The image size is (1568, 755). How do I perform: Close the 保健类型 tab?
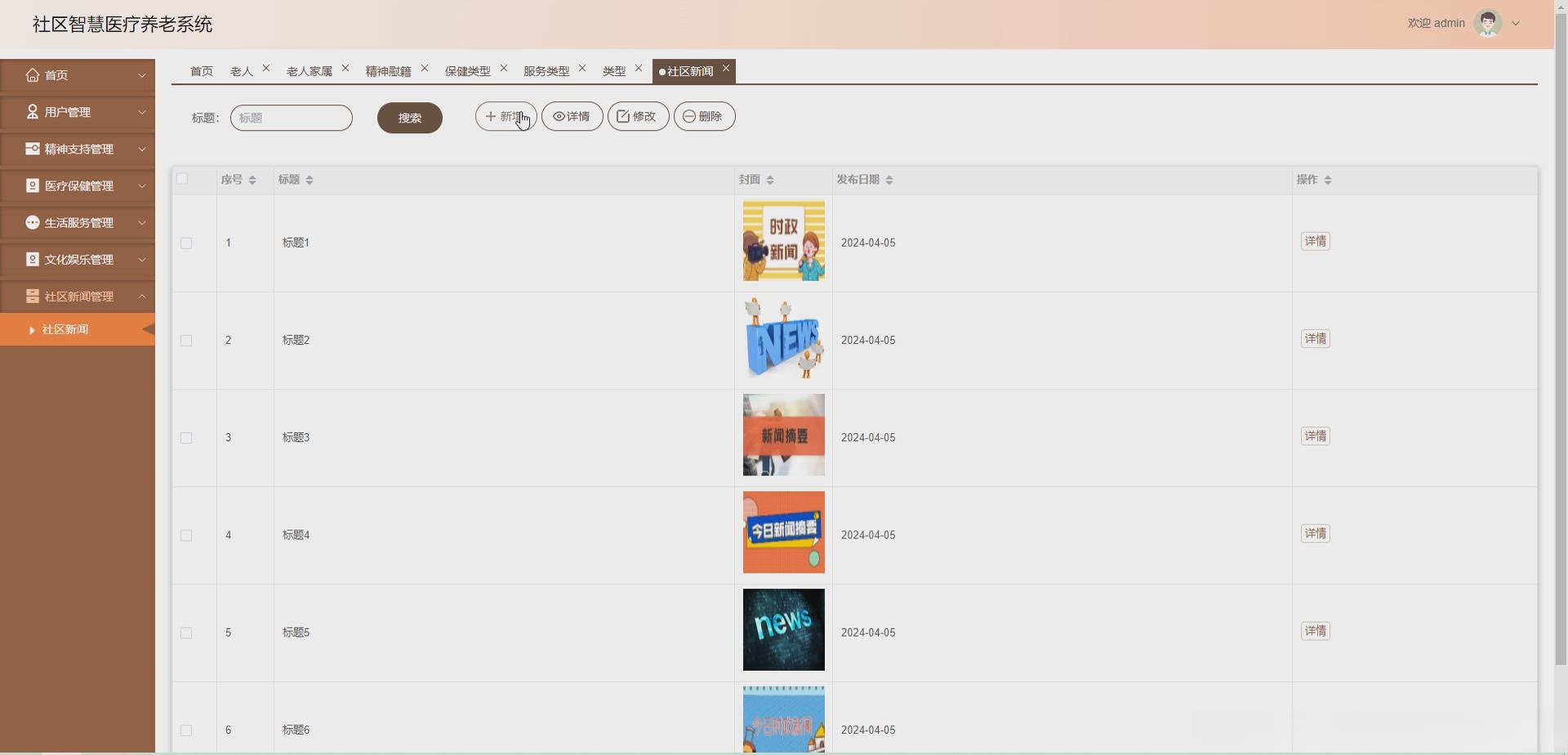click(x=504, y=69)
